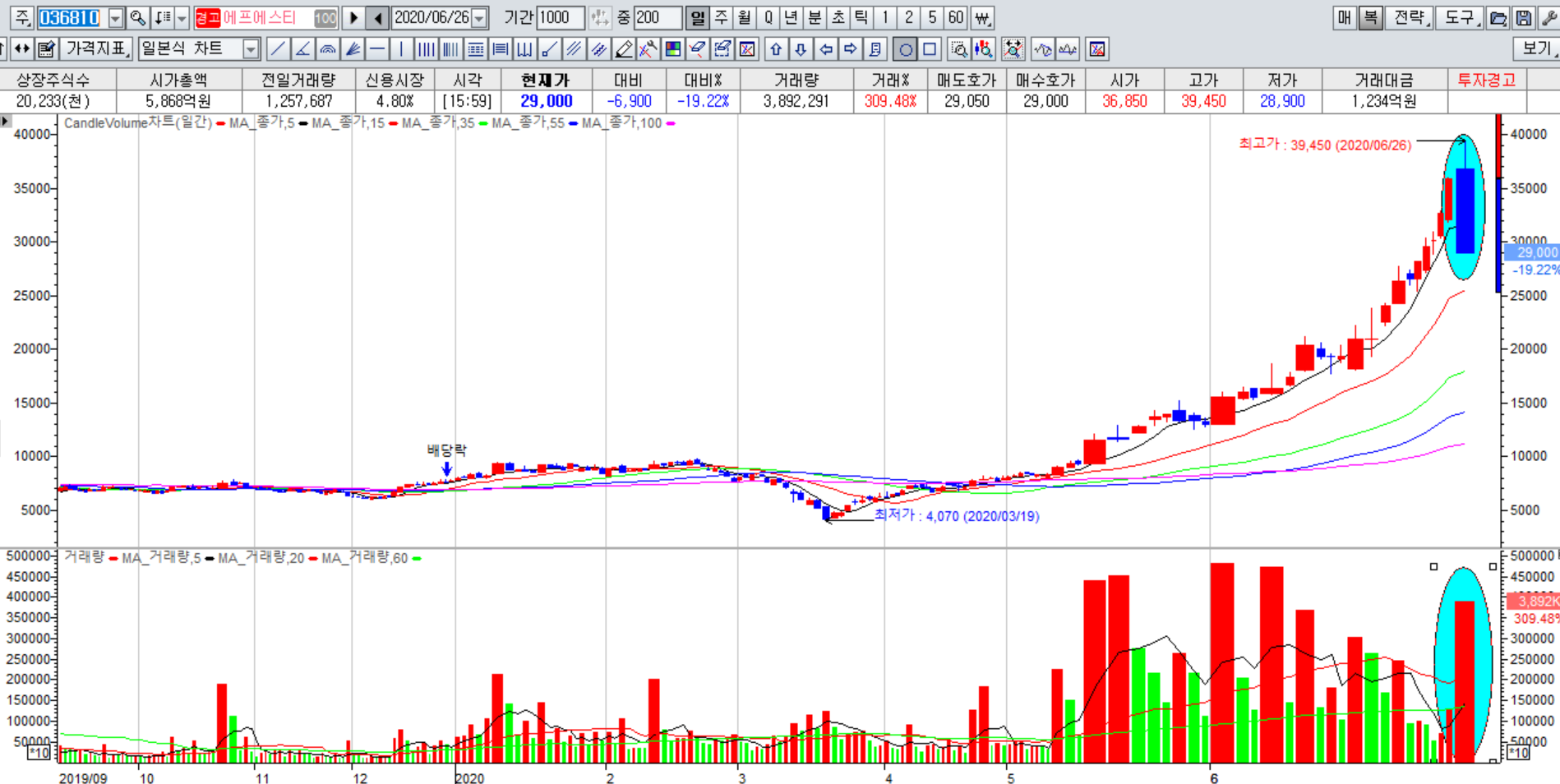This screenshot has height=784, width=1560.
Task: Select the trend line drawing tool
Action: coord(279,49)
